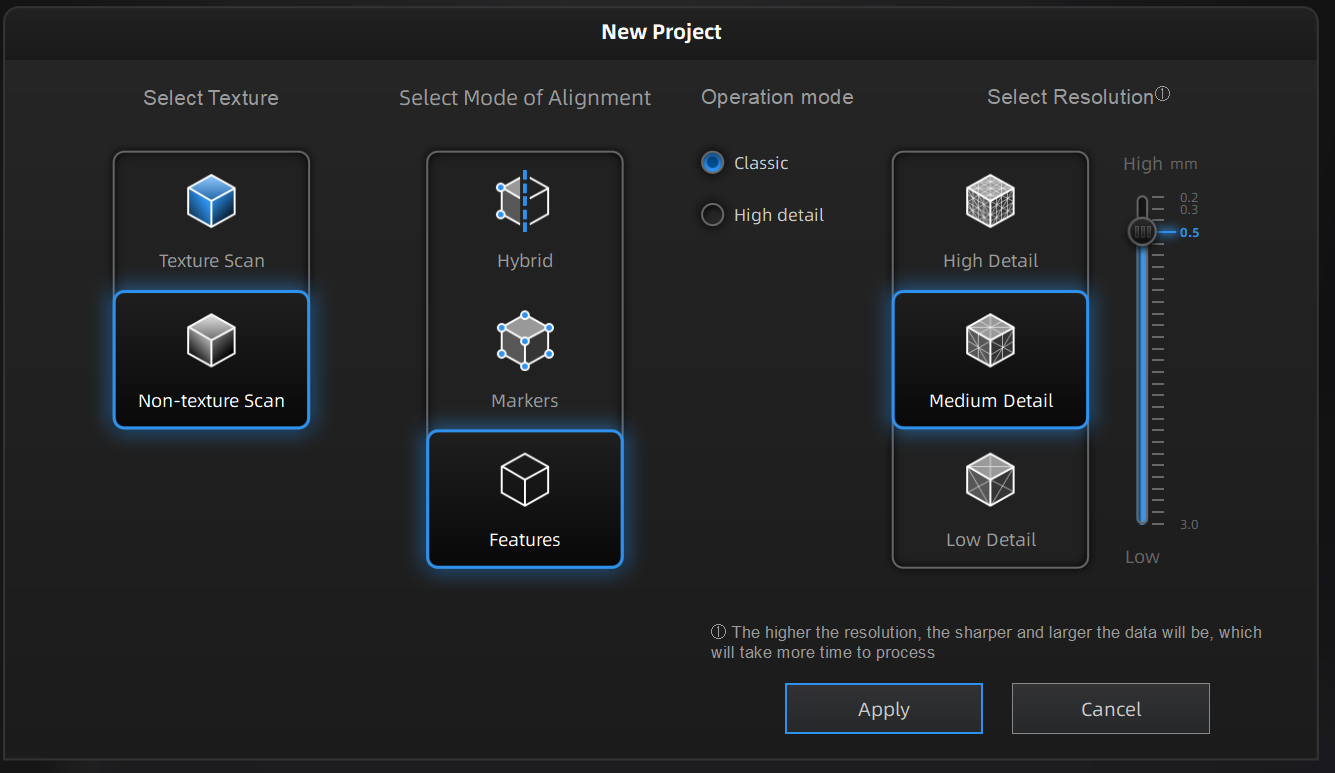Select the Texture Scan cube icon
This screenshot has width=1335, height=773.
pyautogui.click(x=211, y=201)
